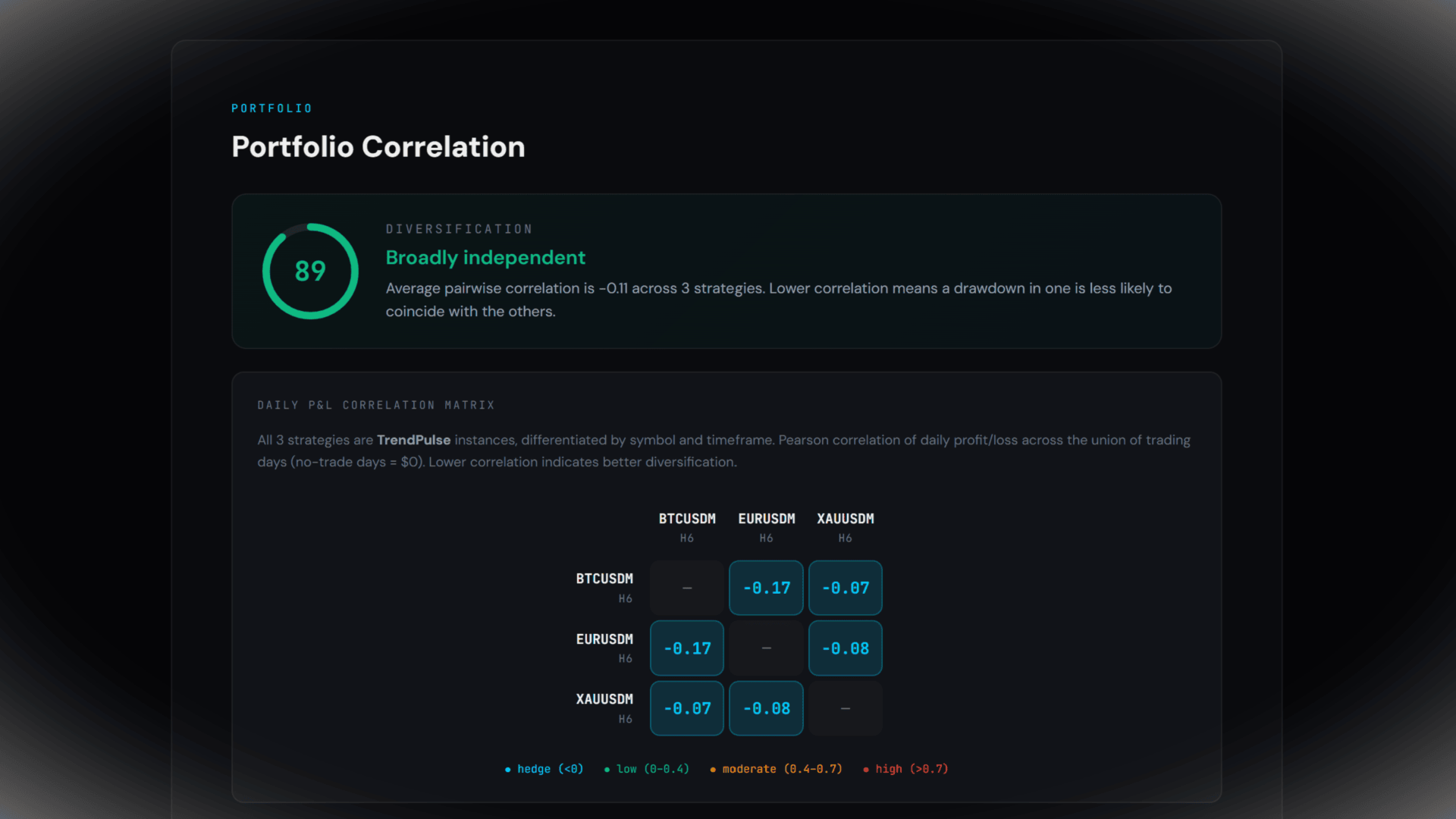Select the -0.07 cell in BTCUSDM row

(x=846, y=588)
